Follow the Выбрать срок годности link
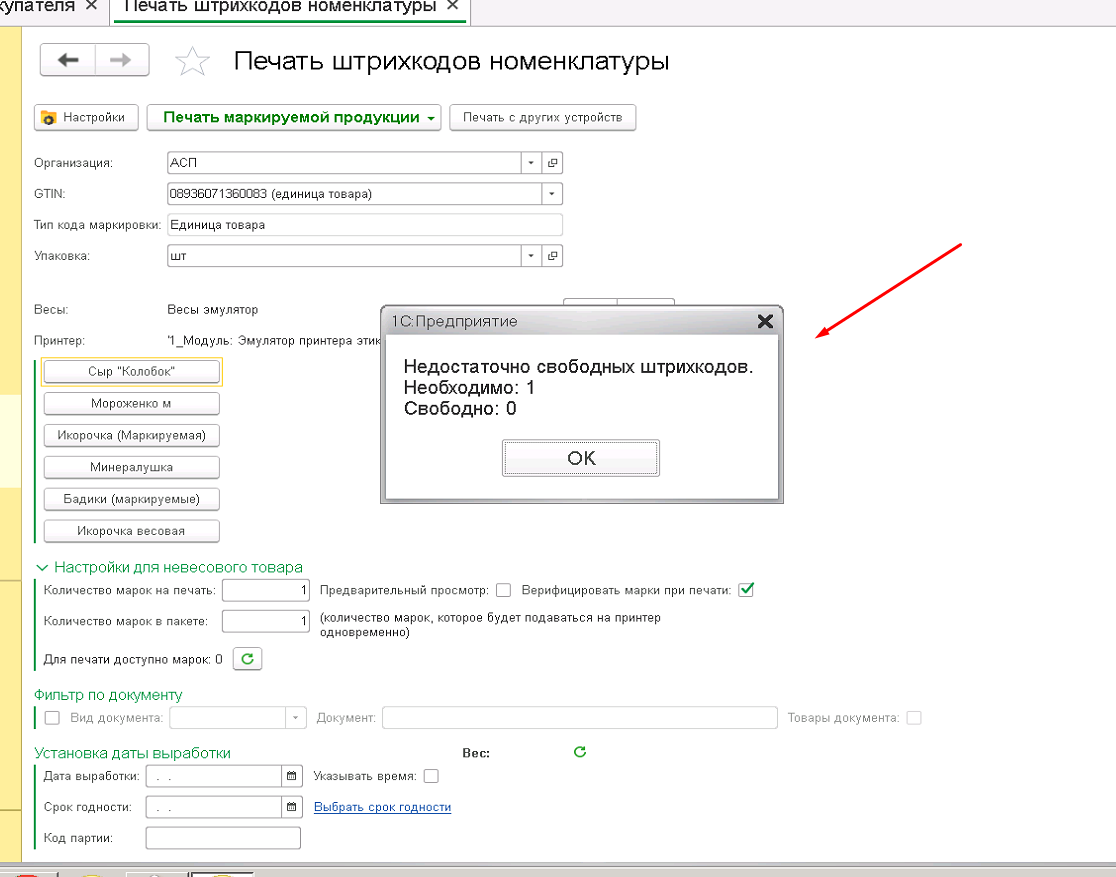The height and width of the screenshot is (877, 1116). pyautogui.click(x=382, y=807)
